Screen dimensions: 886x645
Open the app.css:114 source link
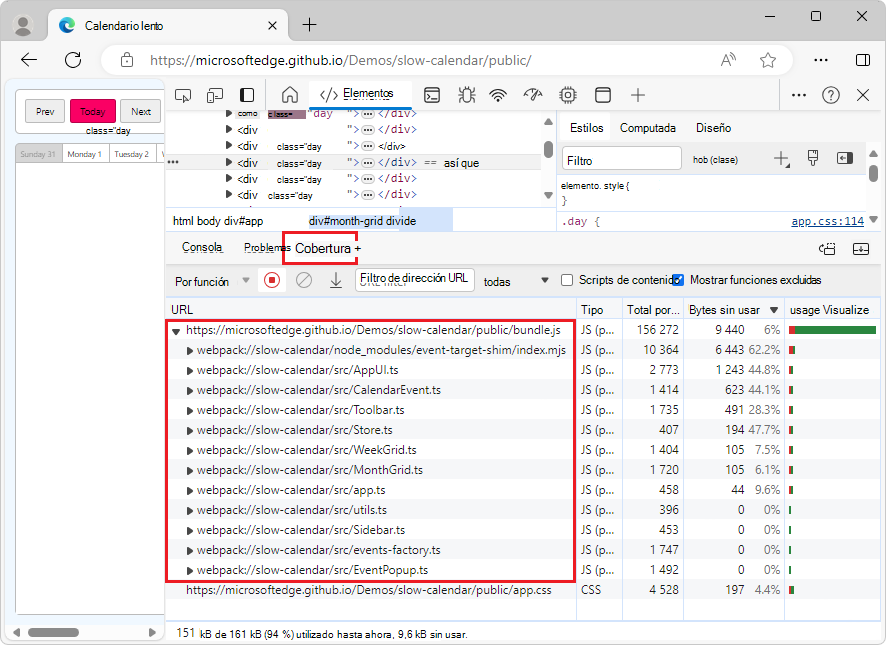pyautogui.click(x=827, y=221)
